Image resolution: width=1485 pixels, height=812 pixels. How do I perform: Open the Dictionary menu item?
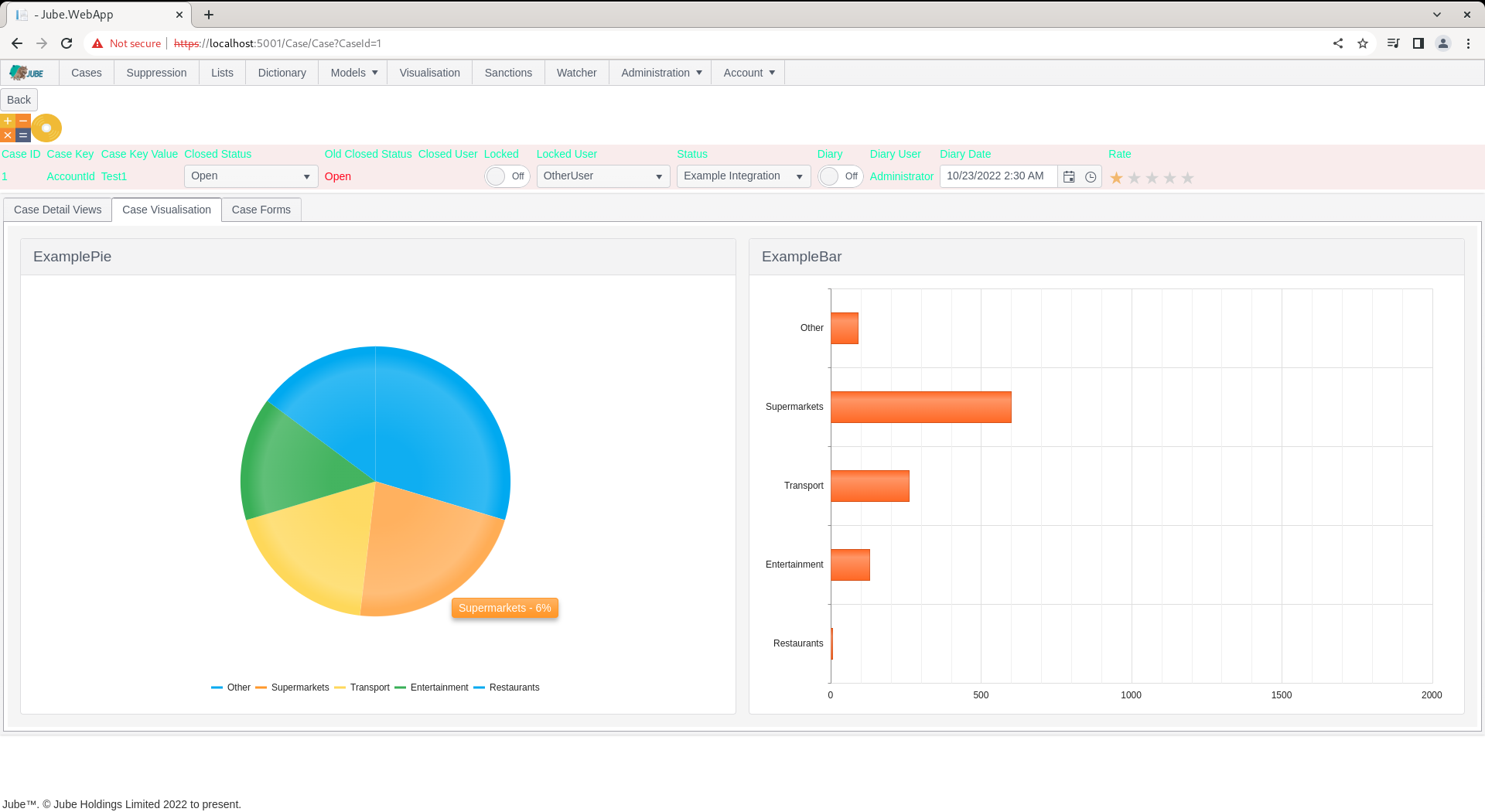coord(282,73)
